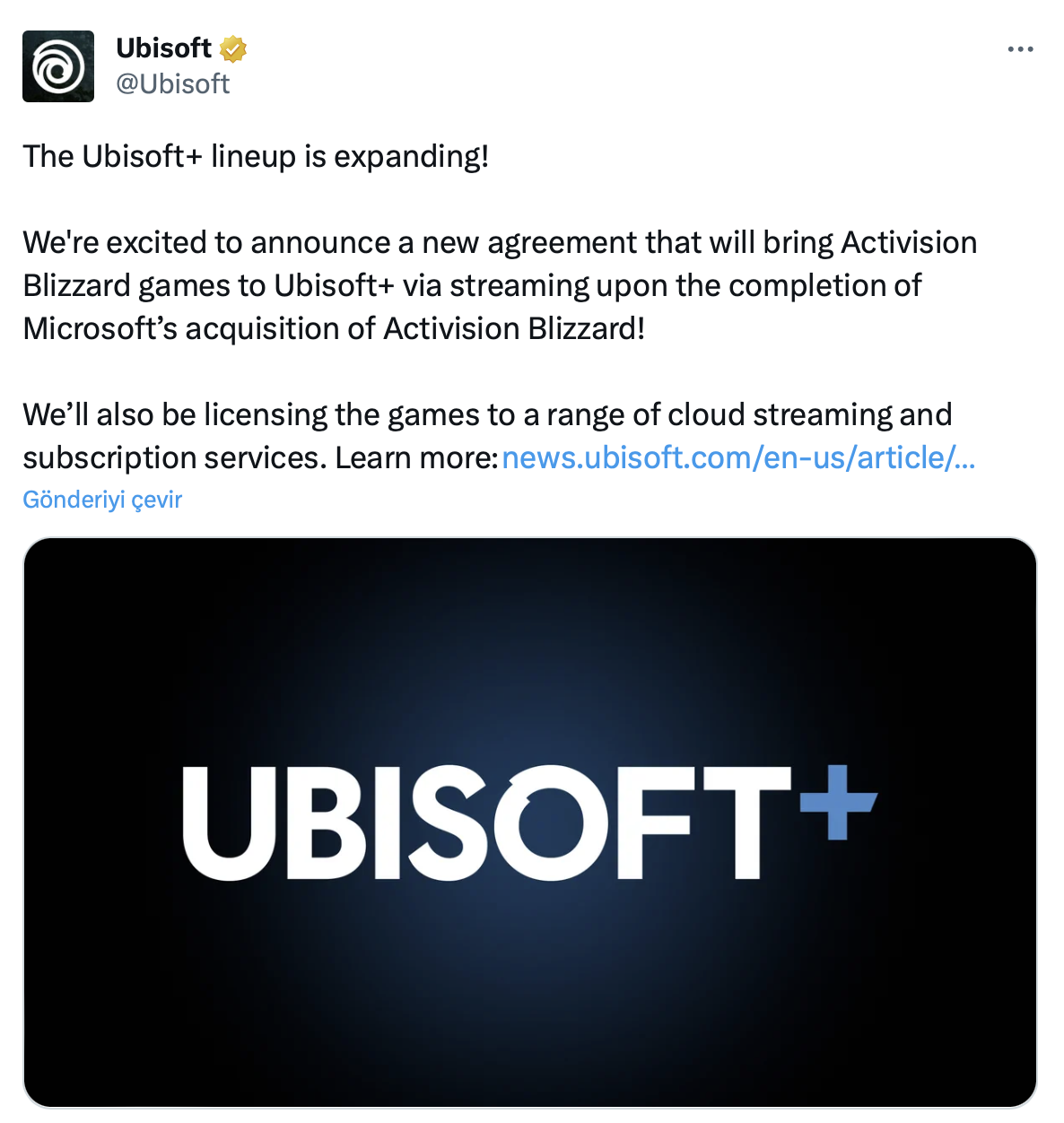The image size is (1064, 1123).
Task: Open the three-dot more options menu
Action: click(1020, 49)
